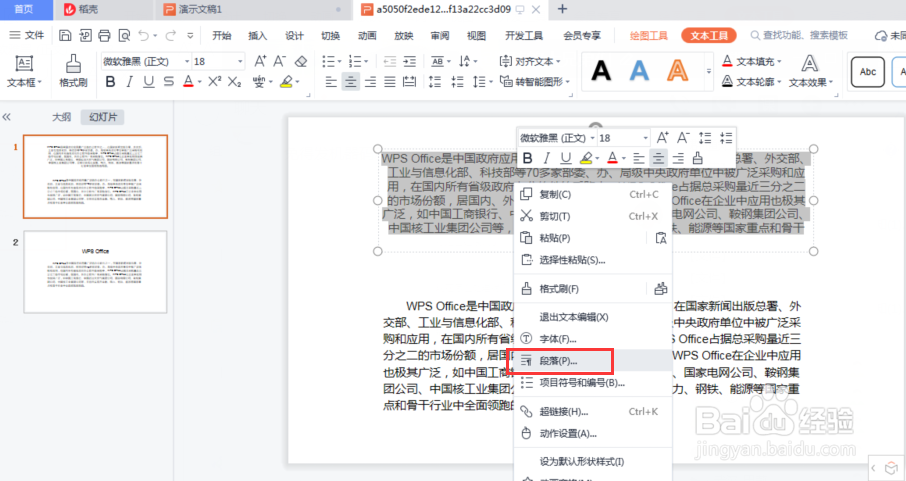Image resolution: width=906 pixels, height=481 pixels.
Task: Select slide 1 thumbnail
Action: point(95,176)
